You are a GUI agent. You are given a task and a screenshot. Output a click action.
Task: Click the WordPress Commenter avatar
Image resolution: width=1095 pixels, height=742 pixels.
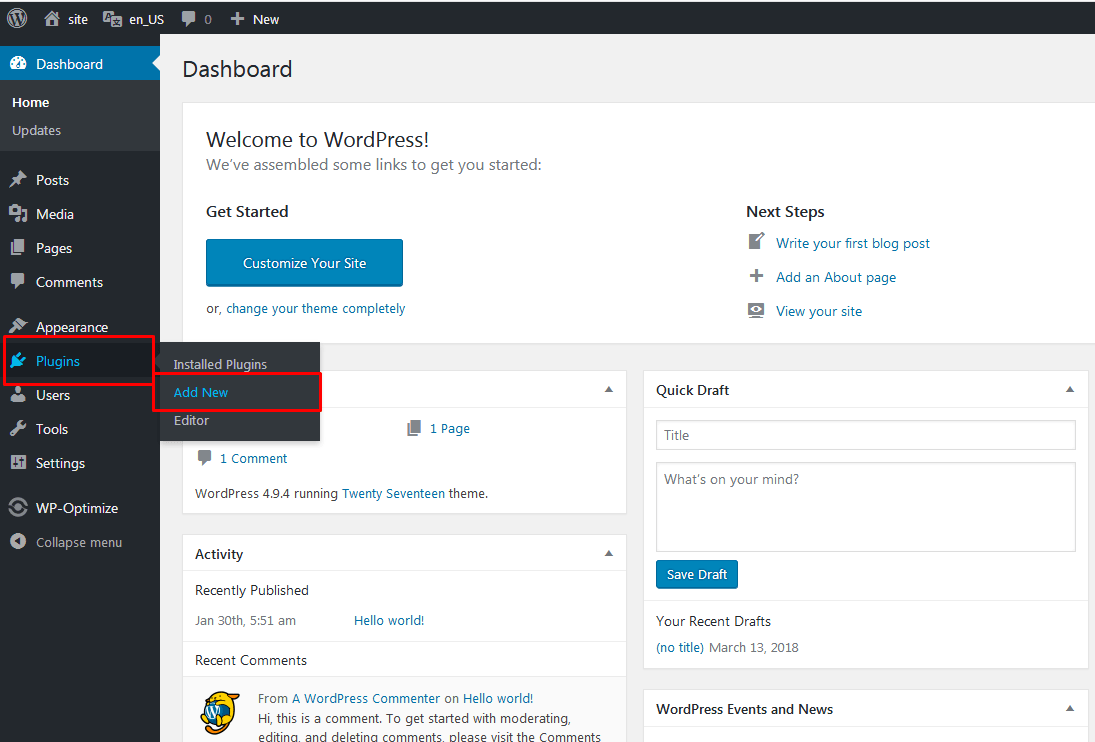click(221, 713)
